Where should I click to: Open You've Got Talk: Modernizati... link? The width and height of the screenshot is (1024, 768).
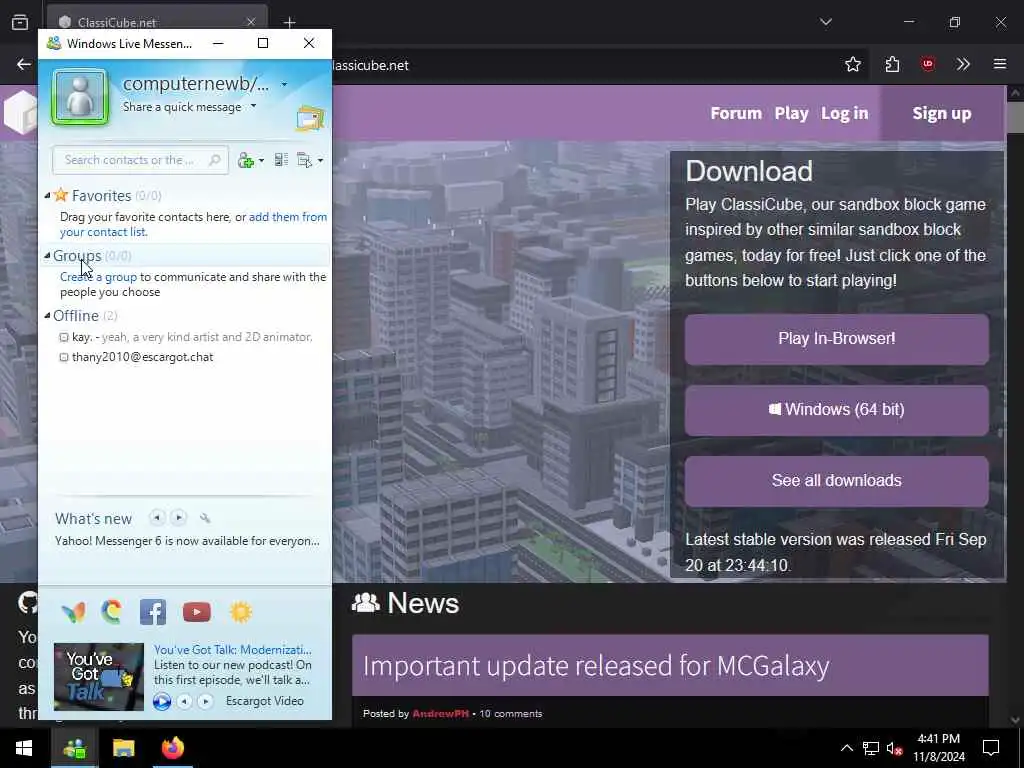pos(232,650)
